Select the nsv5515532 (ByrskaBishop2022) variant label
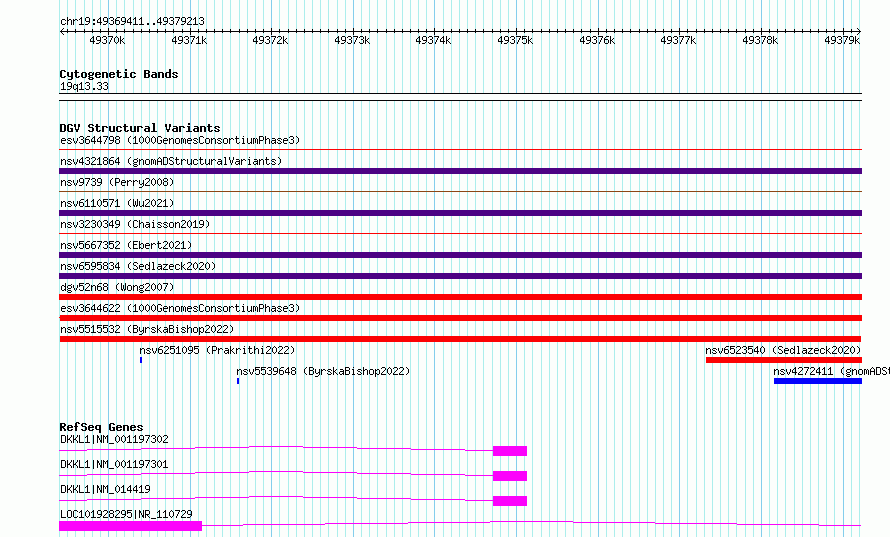890x537 pixels. coord(147,329)
